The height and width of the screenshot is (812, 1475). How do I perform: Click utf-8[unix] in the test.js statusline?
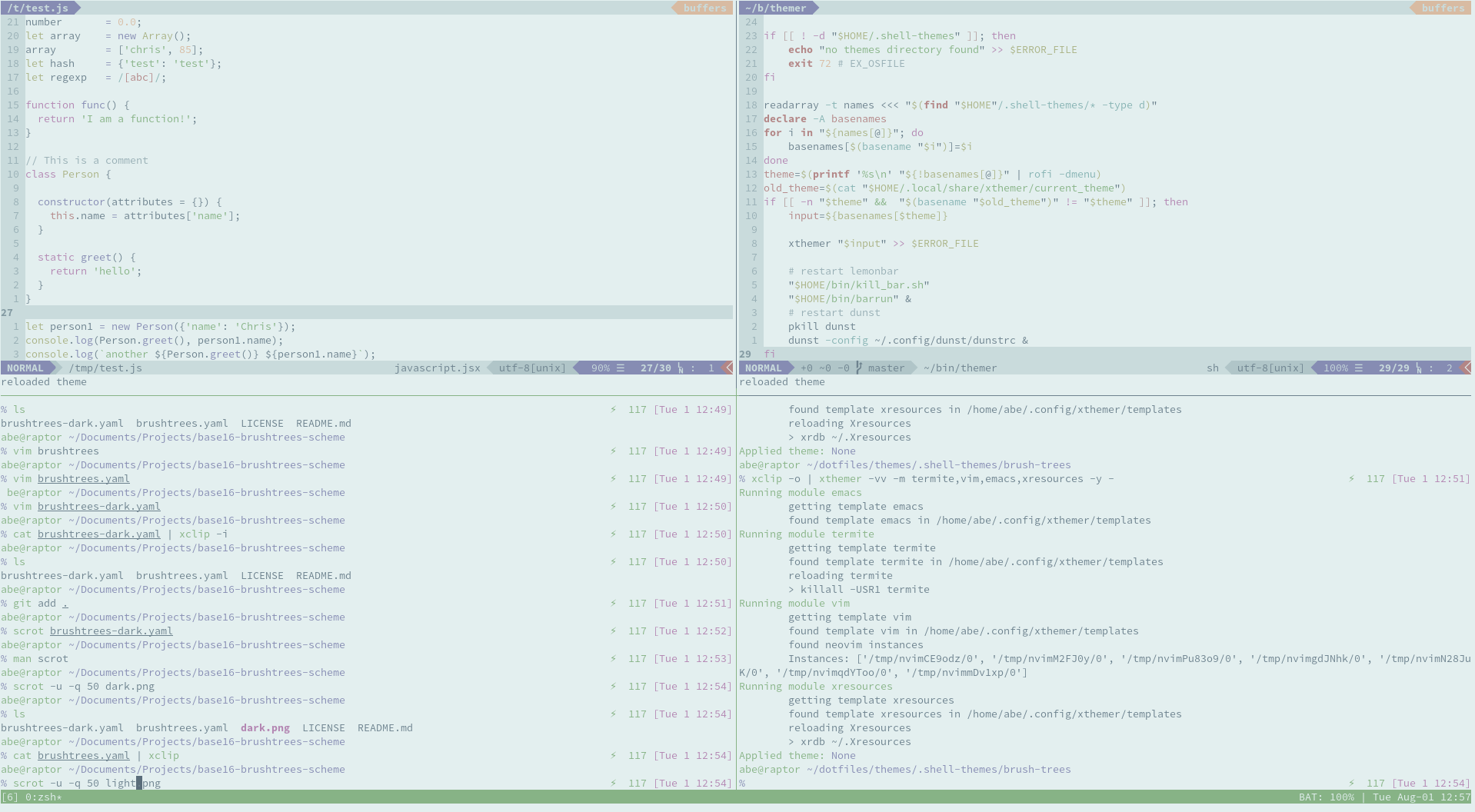pos(532,368)
